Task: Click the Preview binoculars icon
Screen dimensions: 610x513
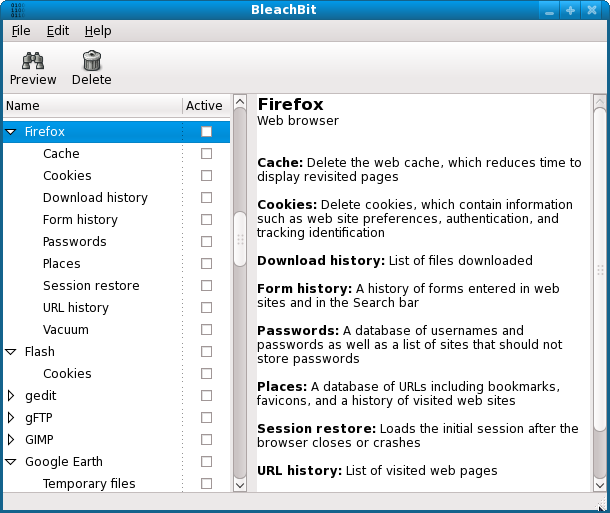Action: (33, 61)
